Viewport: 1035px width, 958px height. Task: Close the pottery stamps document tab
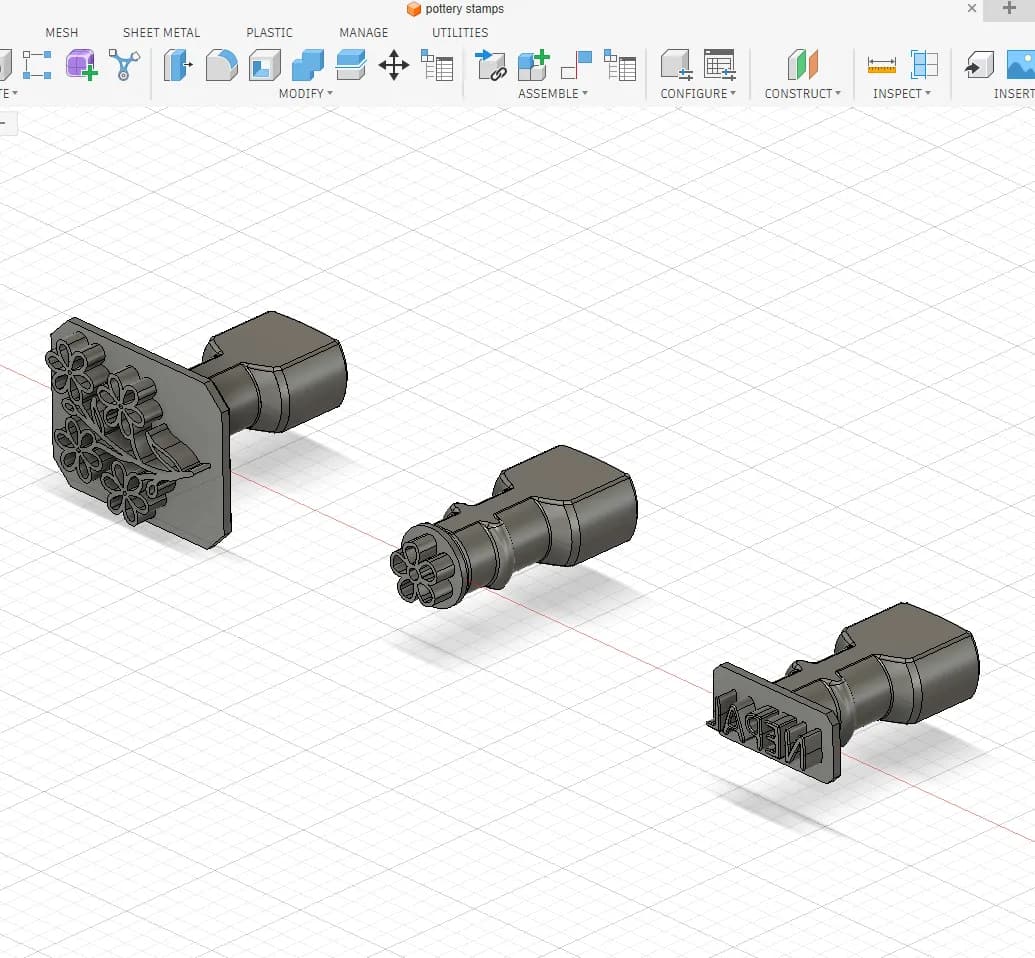(972, 8)
